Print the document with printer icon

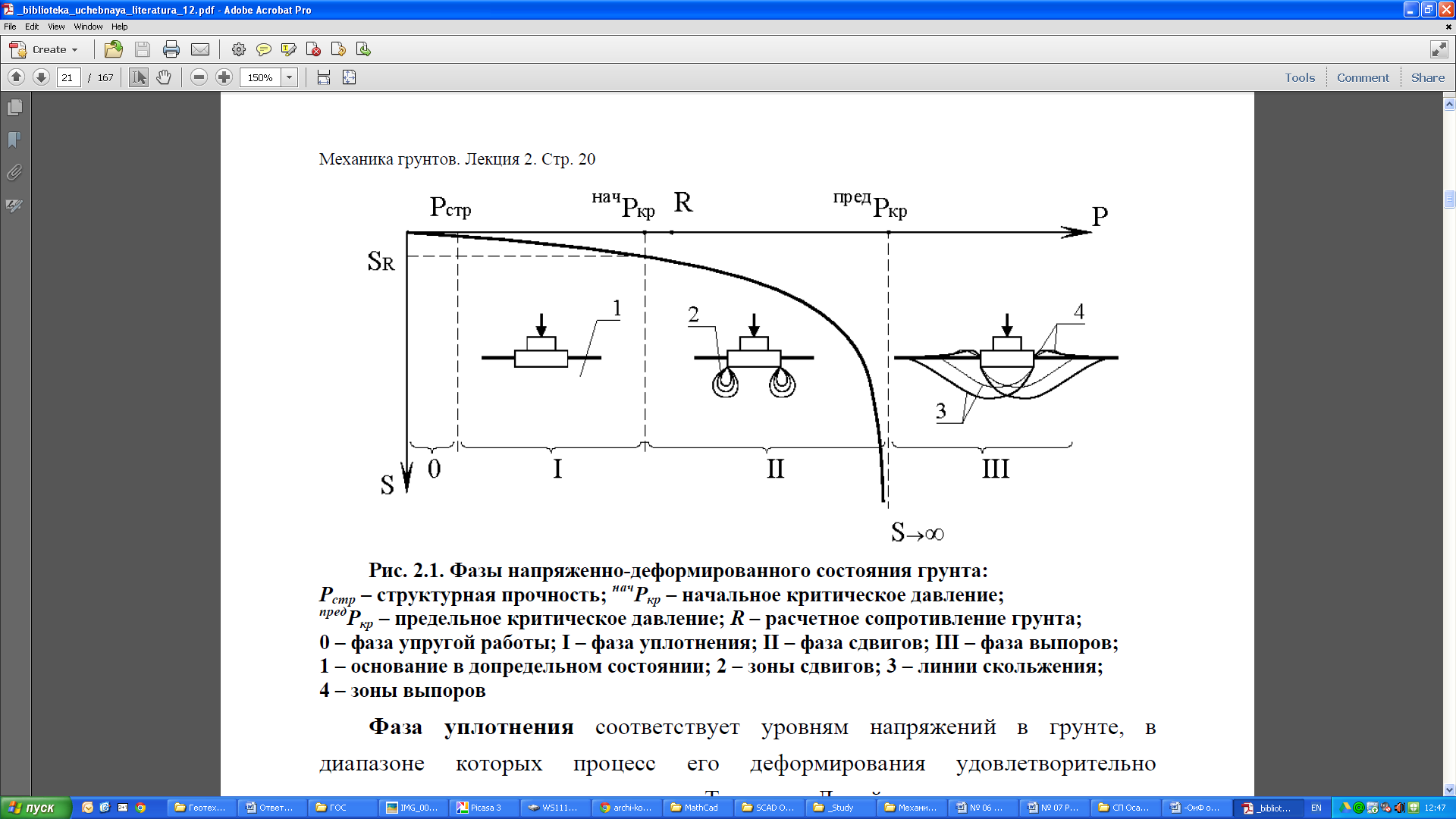171,49
